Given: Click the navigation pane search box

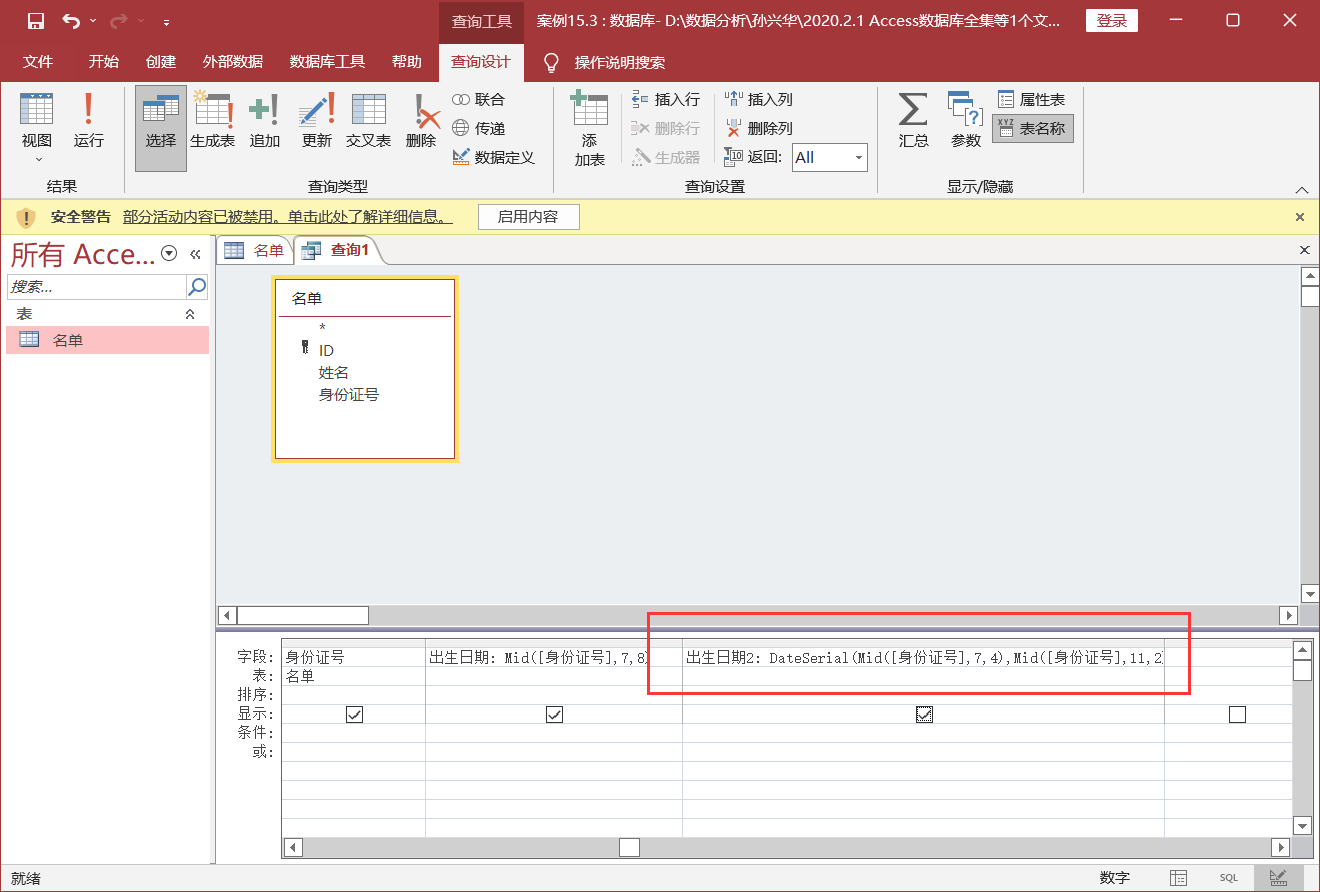Looking at the screenshot, I should tap(97, 287).
